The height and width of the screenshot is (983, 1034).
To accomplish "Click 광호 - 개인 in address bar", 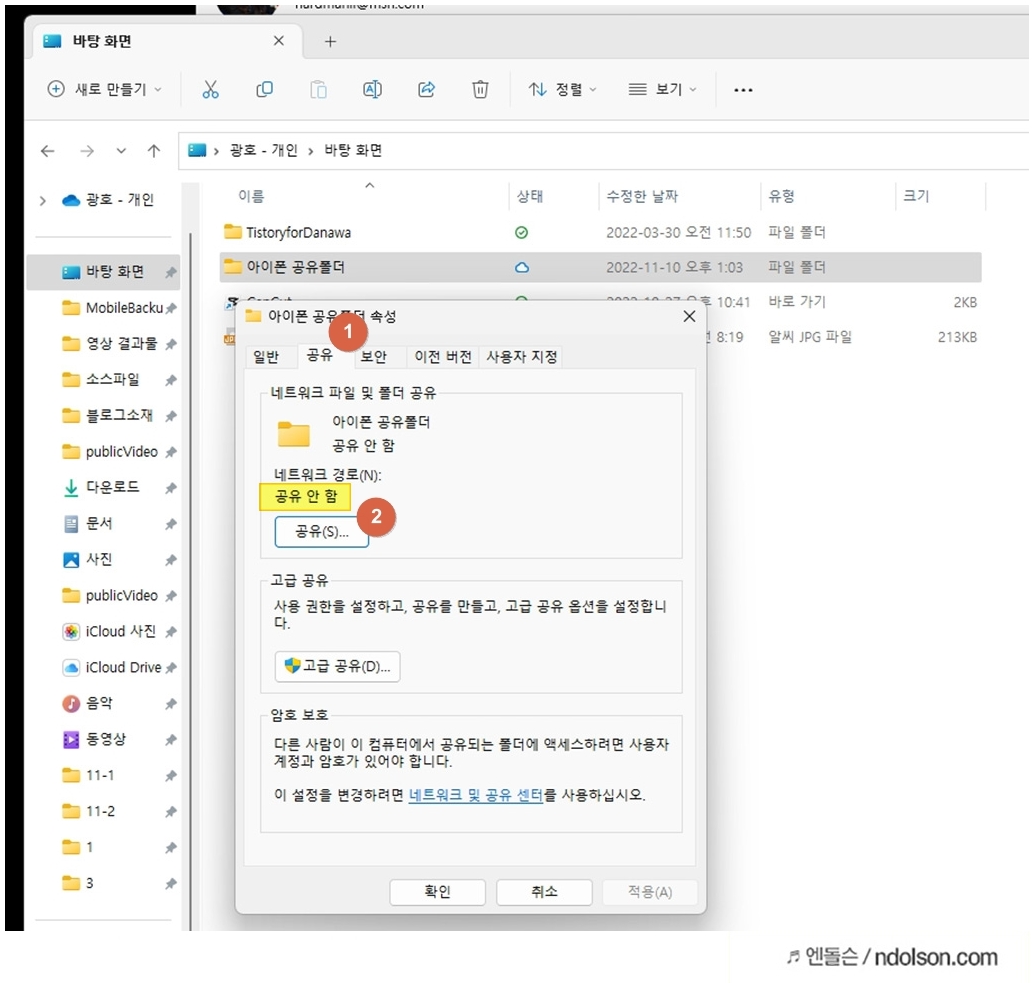I will pos(264,150).
